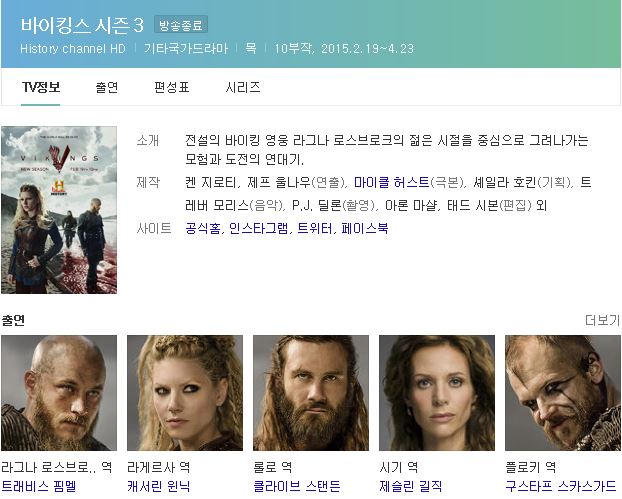Click the Vikings season 3 poster
The width and height of the screenshot is (622, 499).
[x=59, y=210]
